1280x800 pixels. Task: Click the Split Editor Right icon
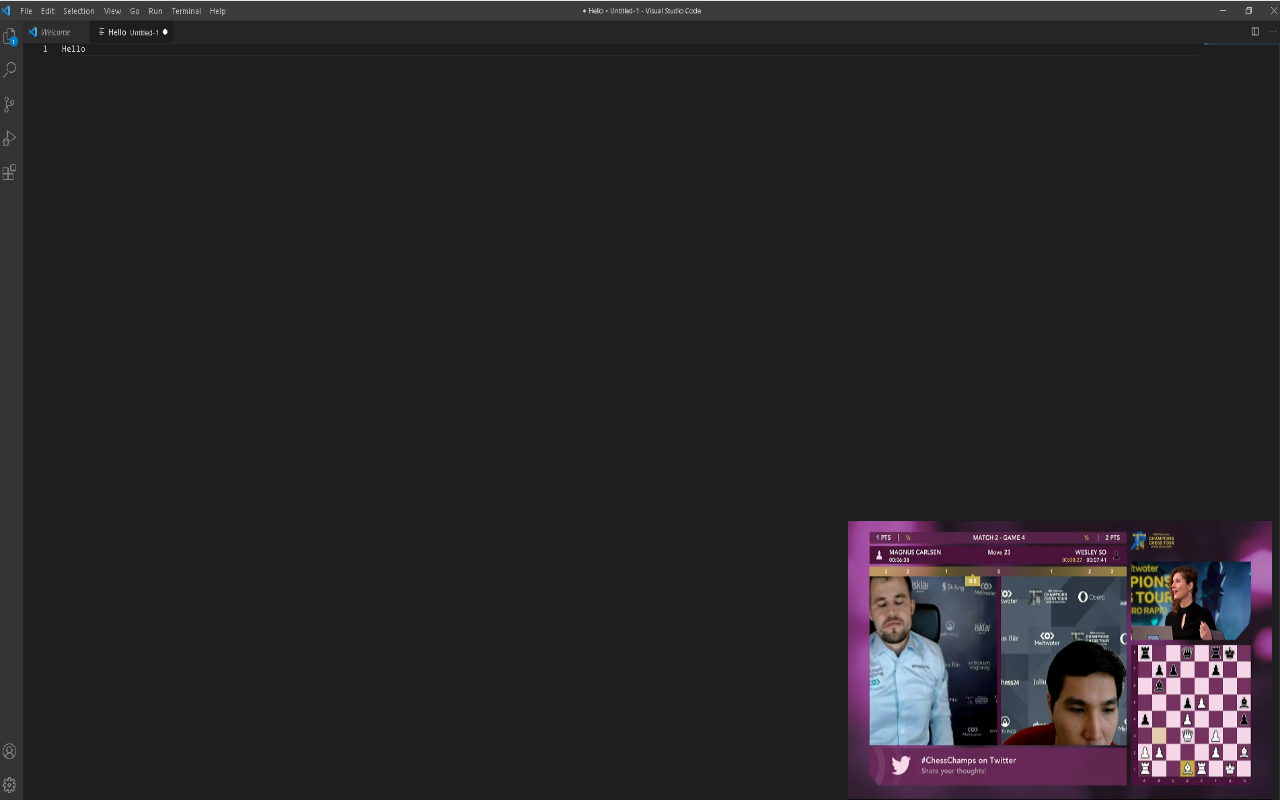(x=1255, y=31)
